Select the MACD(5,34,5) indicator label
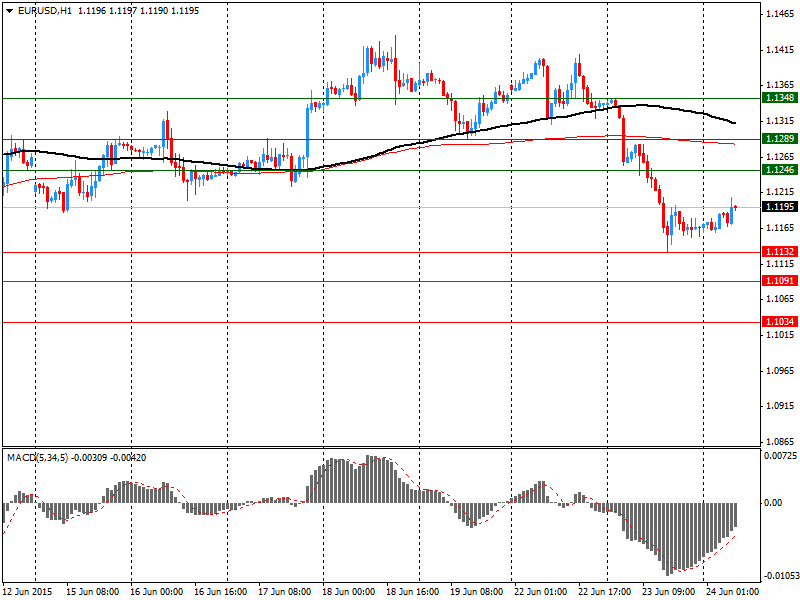 pyautogui.click(x=37, y=458)
